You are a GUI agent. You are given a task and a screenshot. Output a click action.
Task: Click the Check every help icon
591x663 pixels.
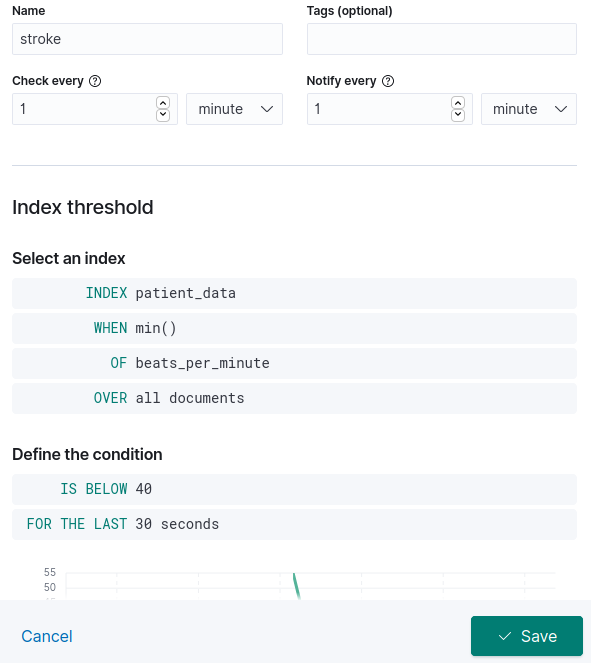95,81
